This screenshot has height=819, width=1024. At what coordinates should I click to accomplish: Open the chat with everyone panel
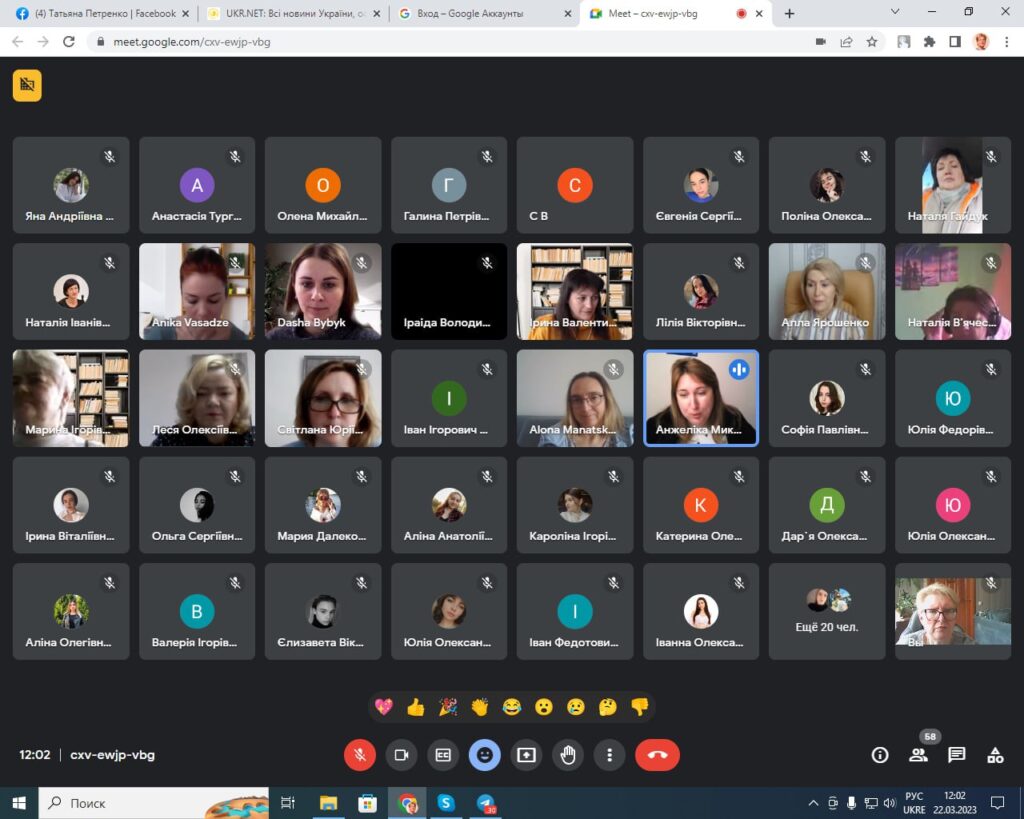(957, 755)
